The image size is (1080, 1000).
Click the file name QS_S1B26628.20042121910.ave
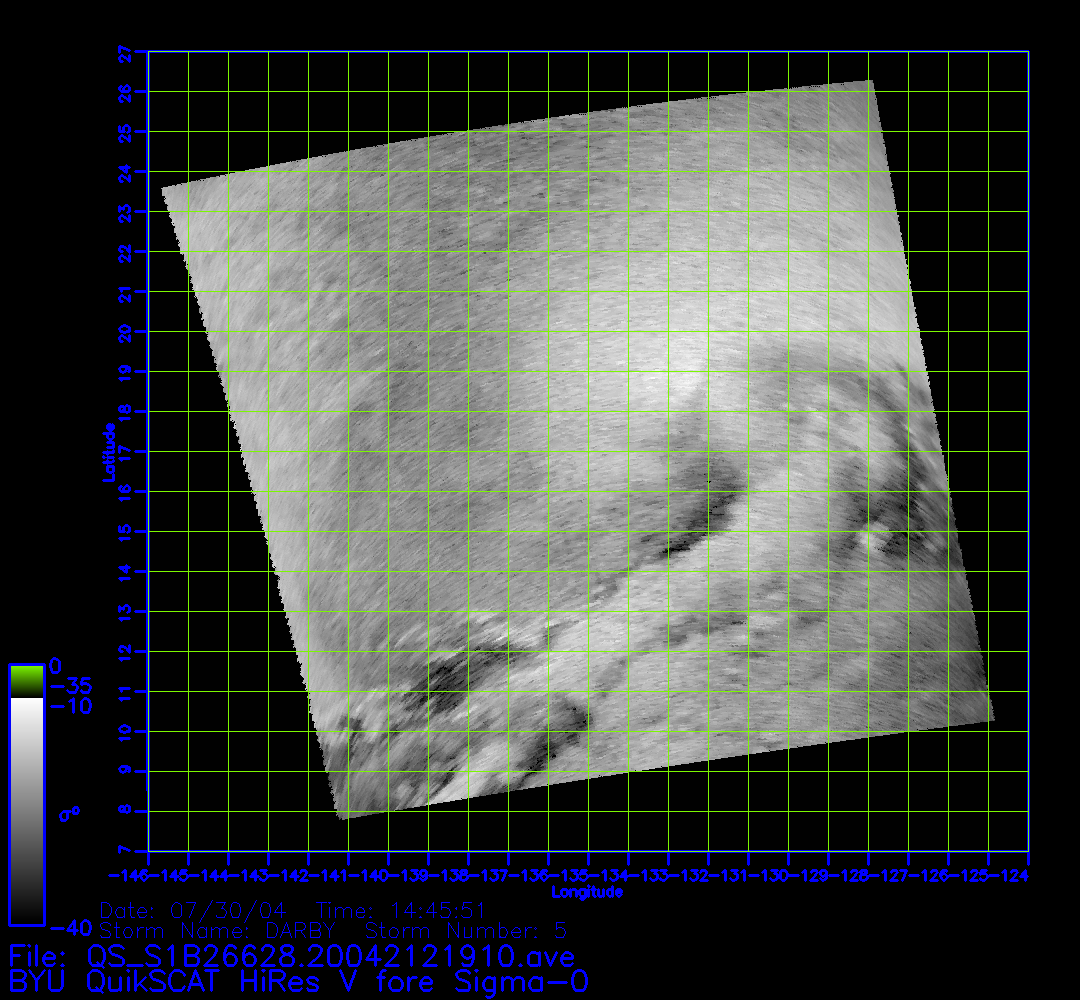pos(330,955)
